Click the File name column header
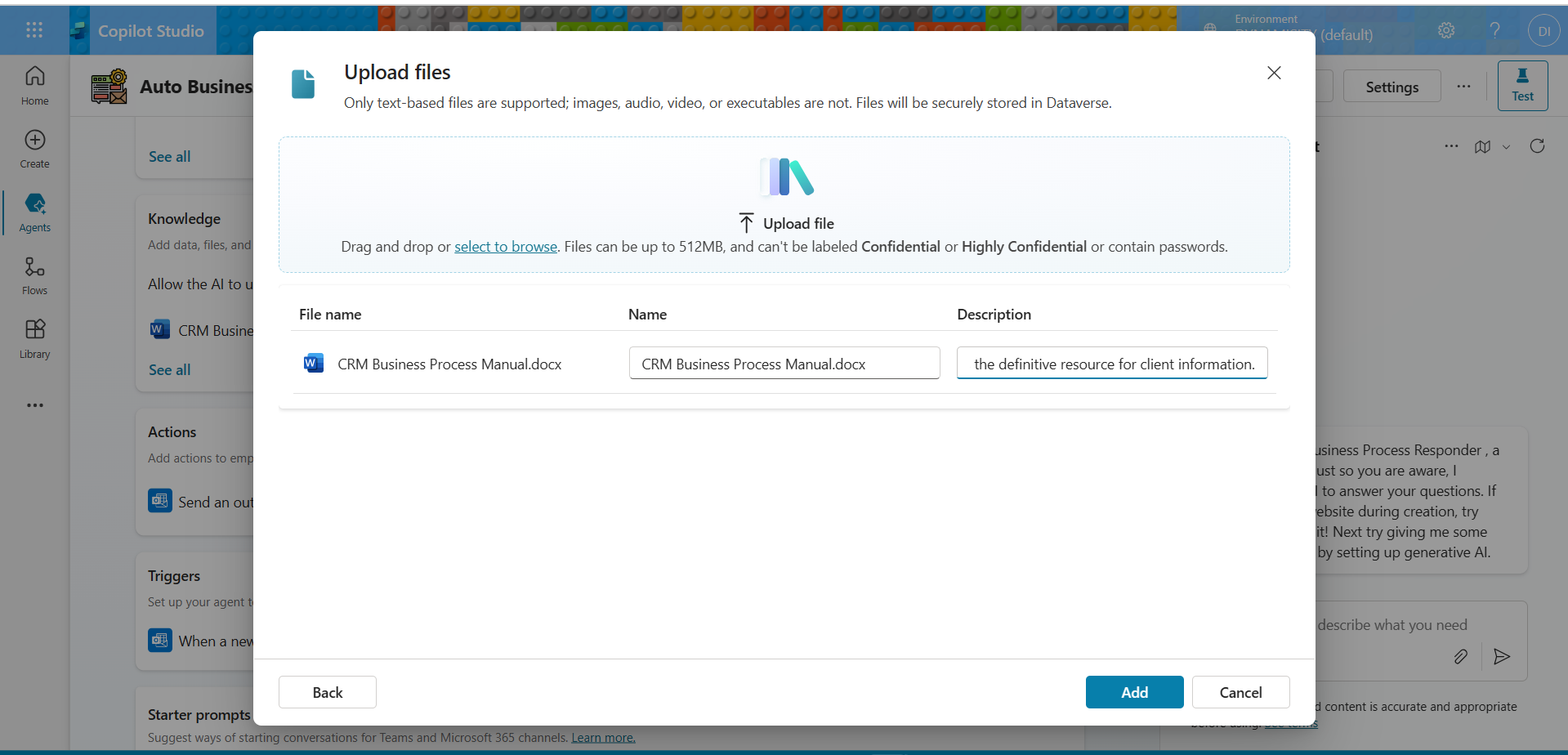Viewport: 1568px width, 755px height. (330, 315)
